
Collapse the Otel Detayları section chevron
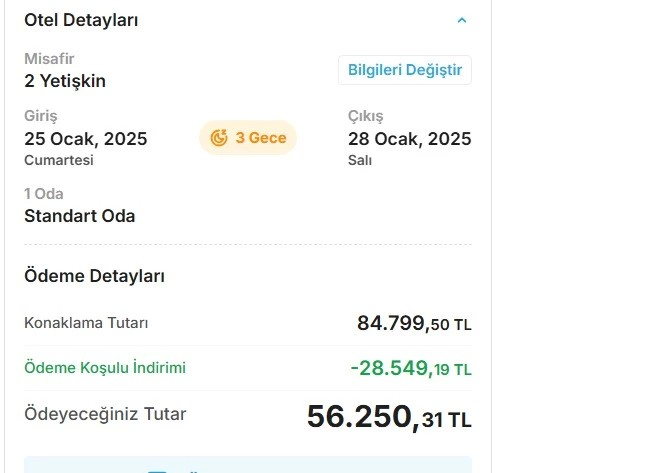pos(461,20)
